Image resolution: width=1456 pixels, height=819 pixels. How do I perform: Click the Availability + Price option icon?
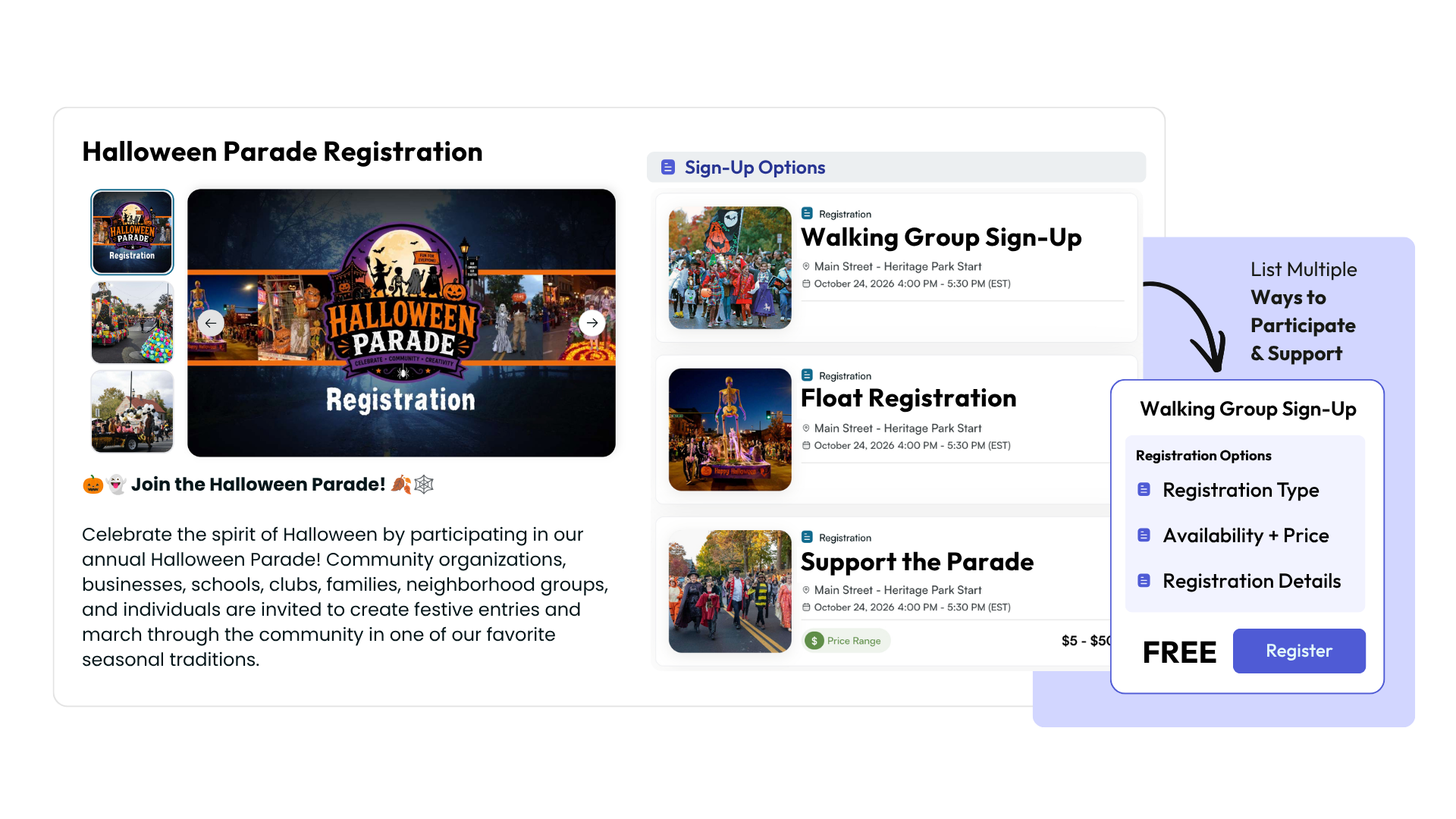[x=1144, y=535]
